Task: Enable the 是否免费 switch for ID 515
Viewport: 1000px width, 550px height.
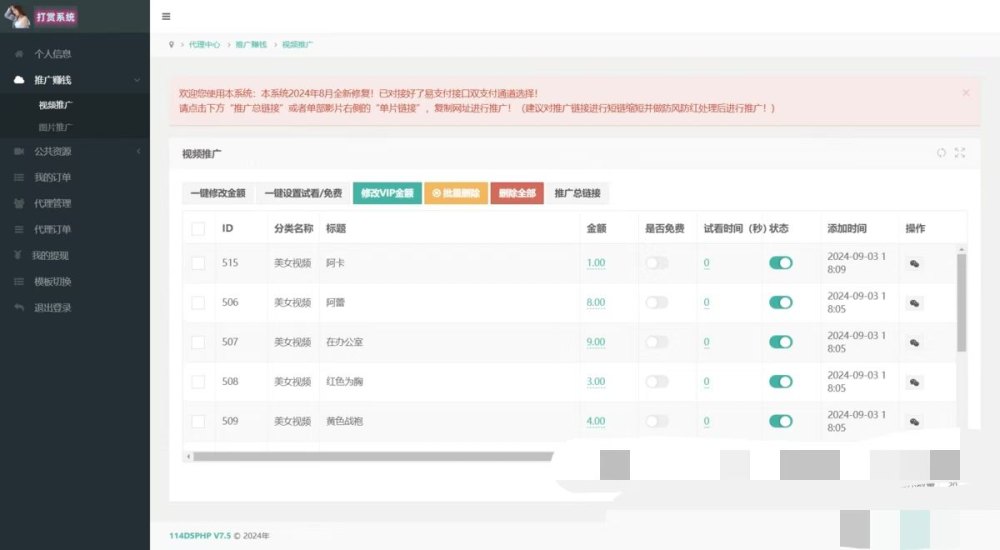Action: (656, 263)
